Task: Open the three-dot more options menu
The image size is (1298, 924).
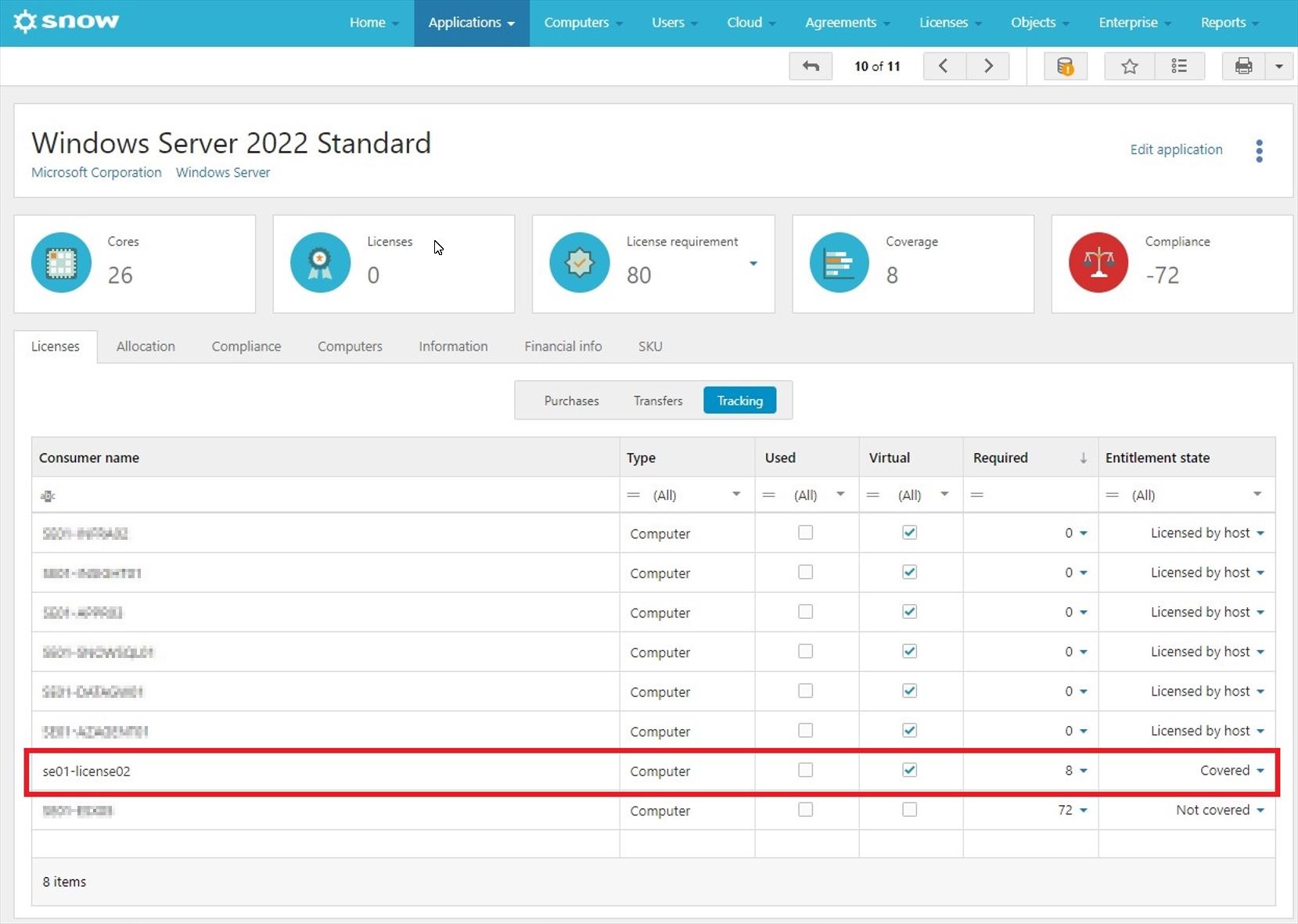Action: [1259, 151]
